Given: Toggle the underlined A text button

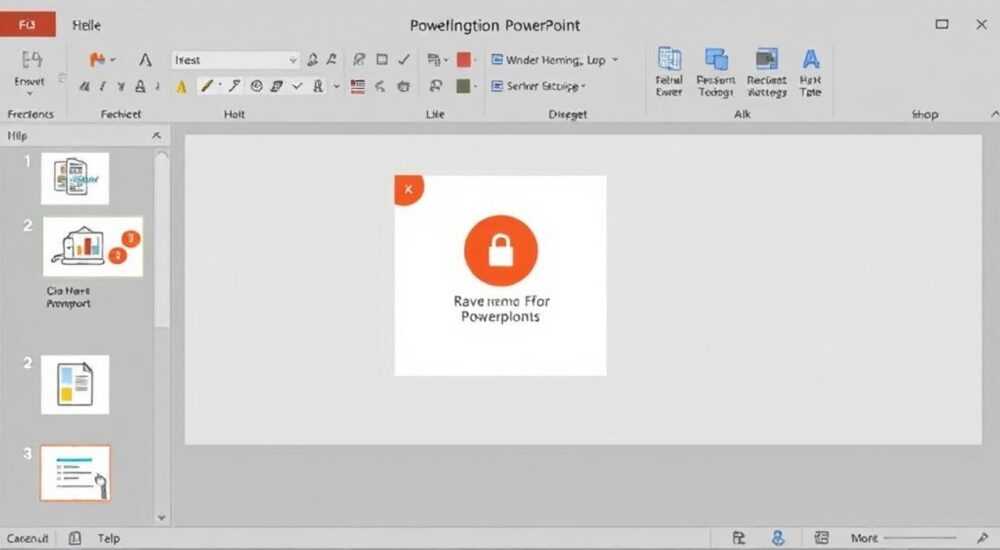Looking at the screenshot, I should (x=140, y=86).
